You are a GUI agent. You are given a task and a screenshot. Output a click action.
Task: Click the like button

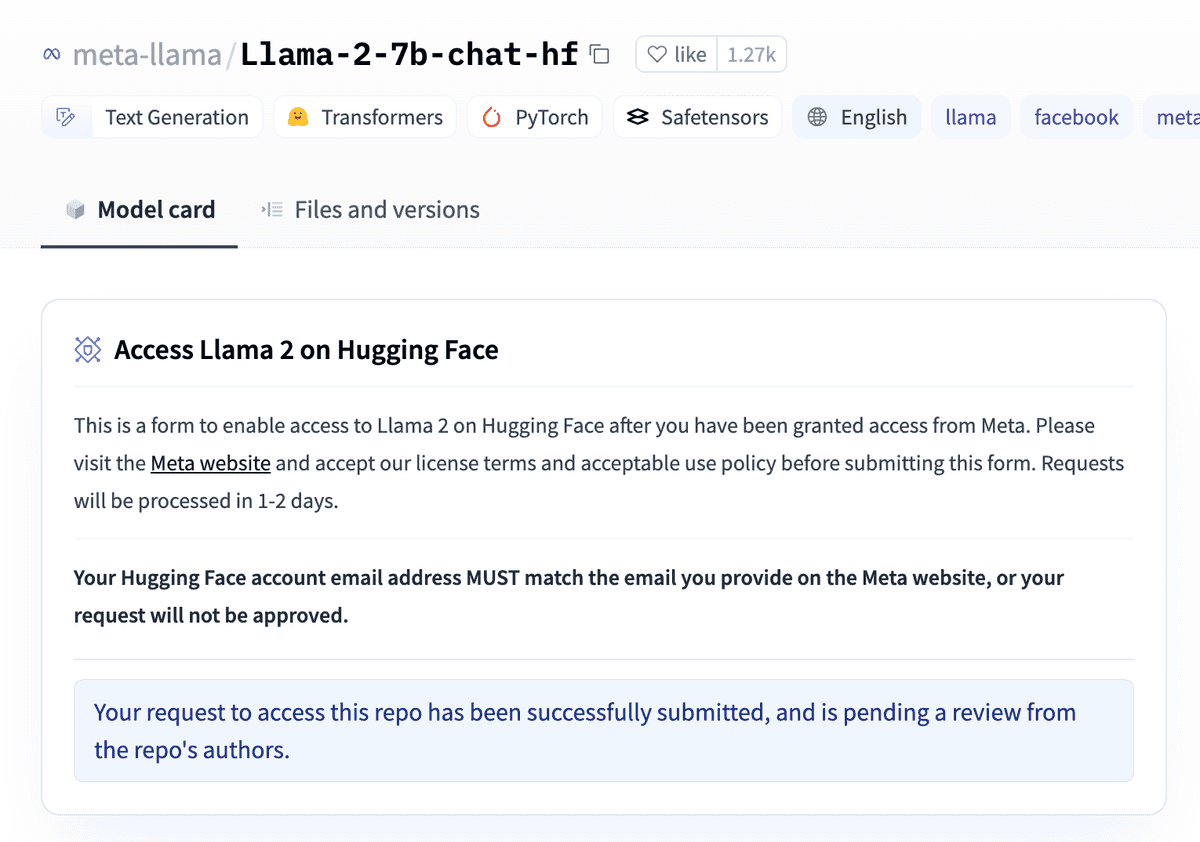(x=675, y=54)
